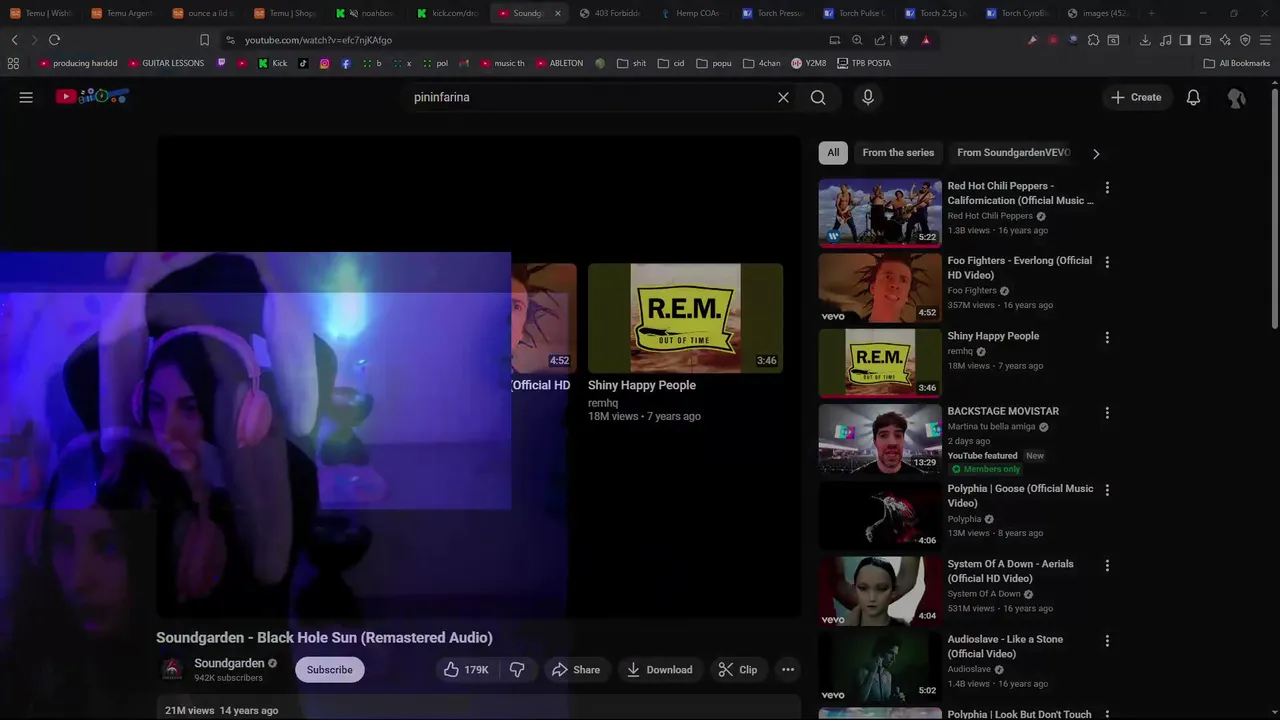Viewport: 1280px width, 720px height.
Task: Open the sidebar Everlong video thumbnail
Action: (x=880, y=287)
